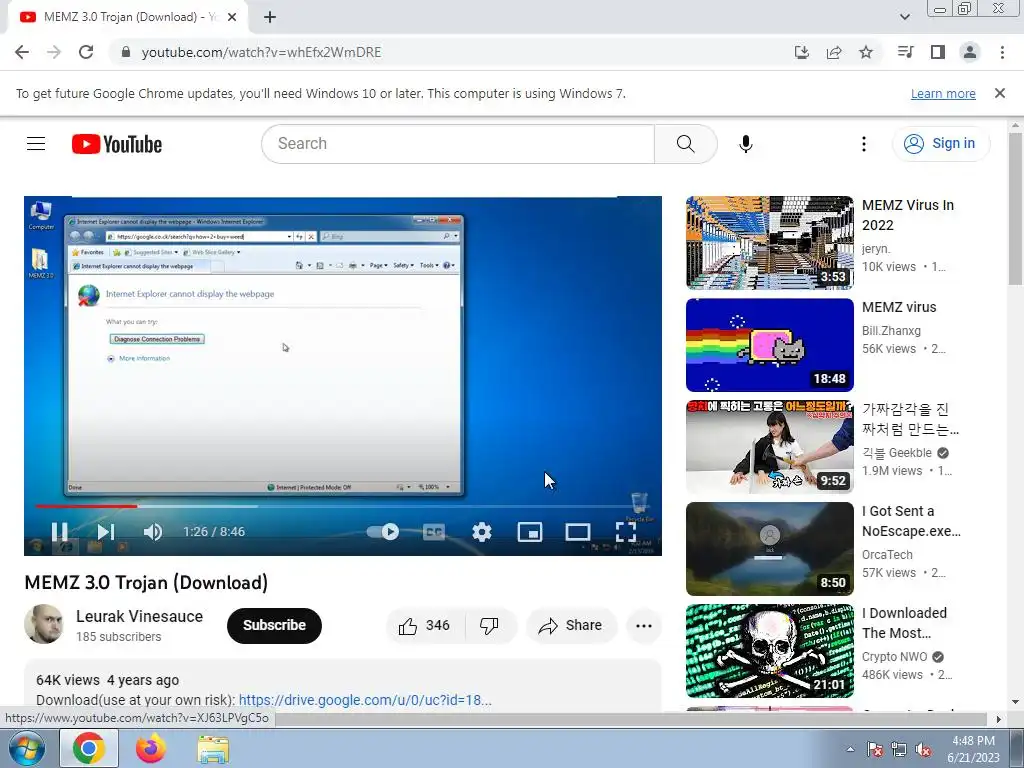
Task: Open Chrome media controls icon
Action: click(x=906, y=52)
